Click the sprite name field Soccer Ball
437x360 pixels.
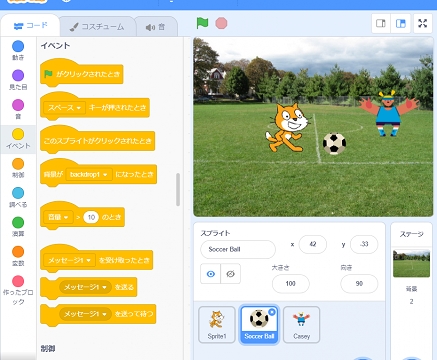coord(238,249)
